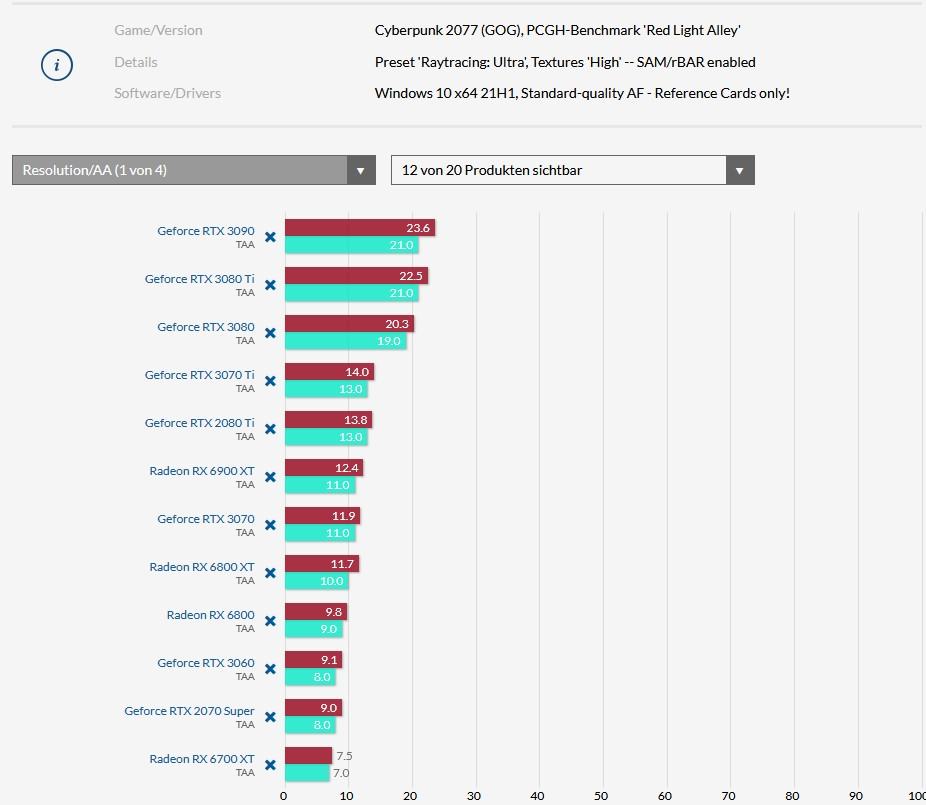
Task: Click the red 9.8 bar for RX 6800
Action: point(316,612)
